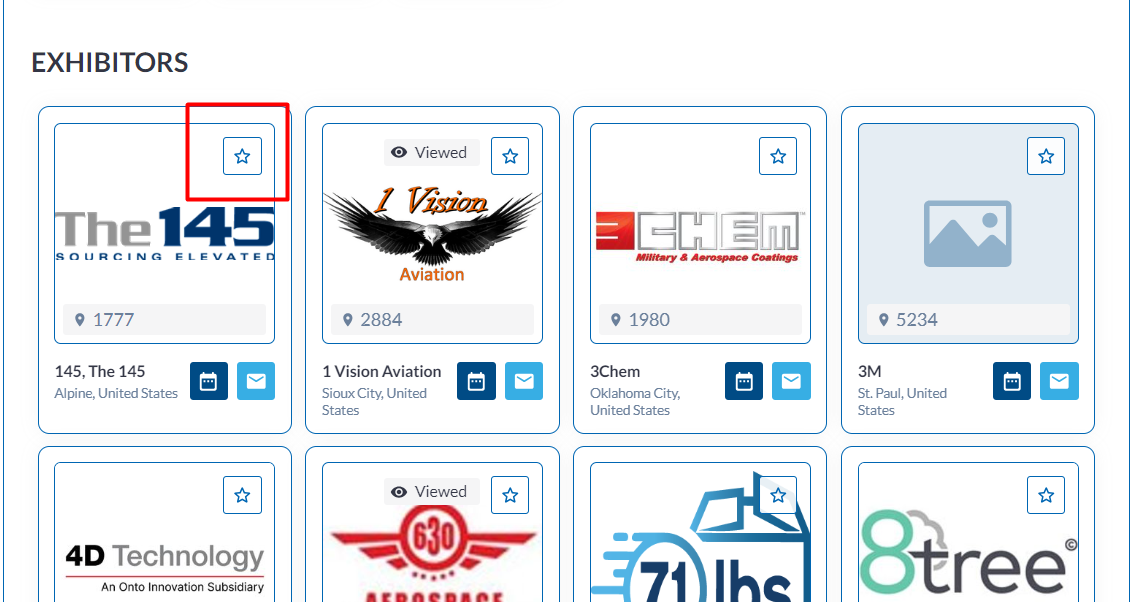1133x602 pixels.
Task: Open calendar button for 1 Vision Aviation
Action: pos(476,381)
